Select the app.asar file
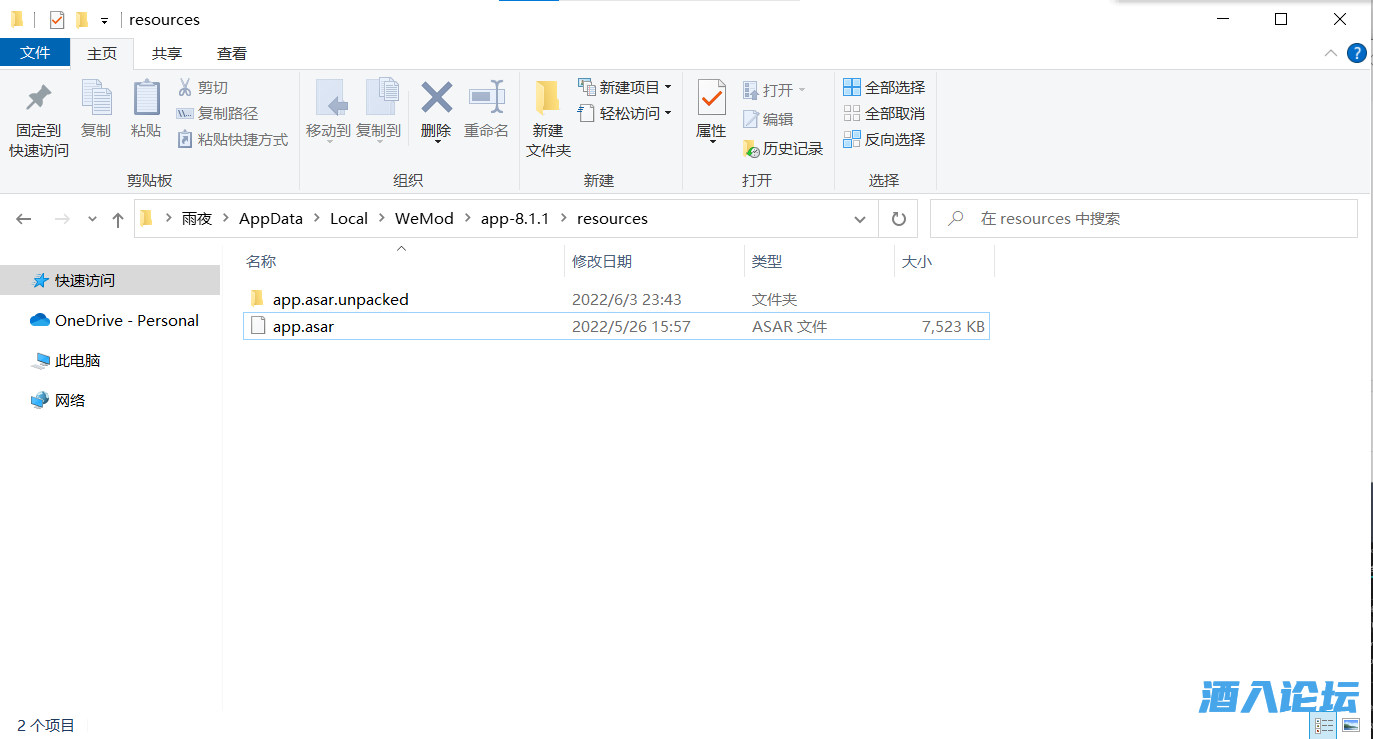 click(303, 326)
